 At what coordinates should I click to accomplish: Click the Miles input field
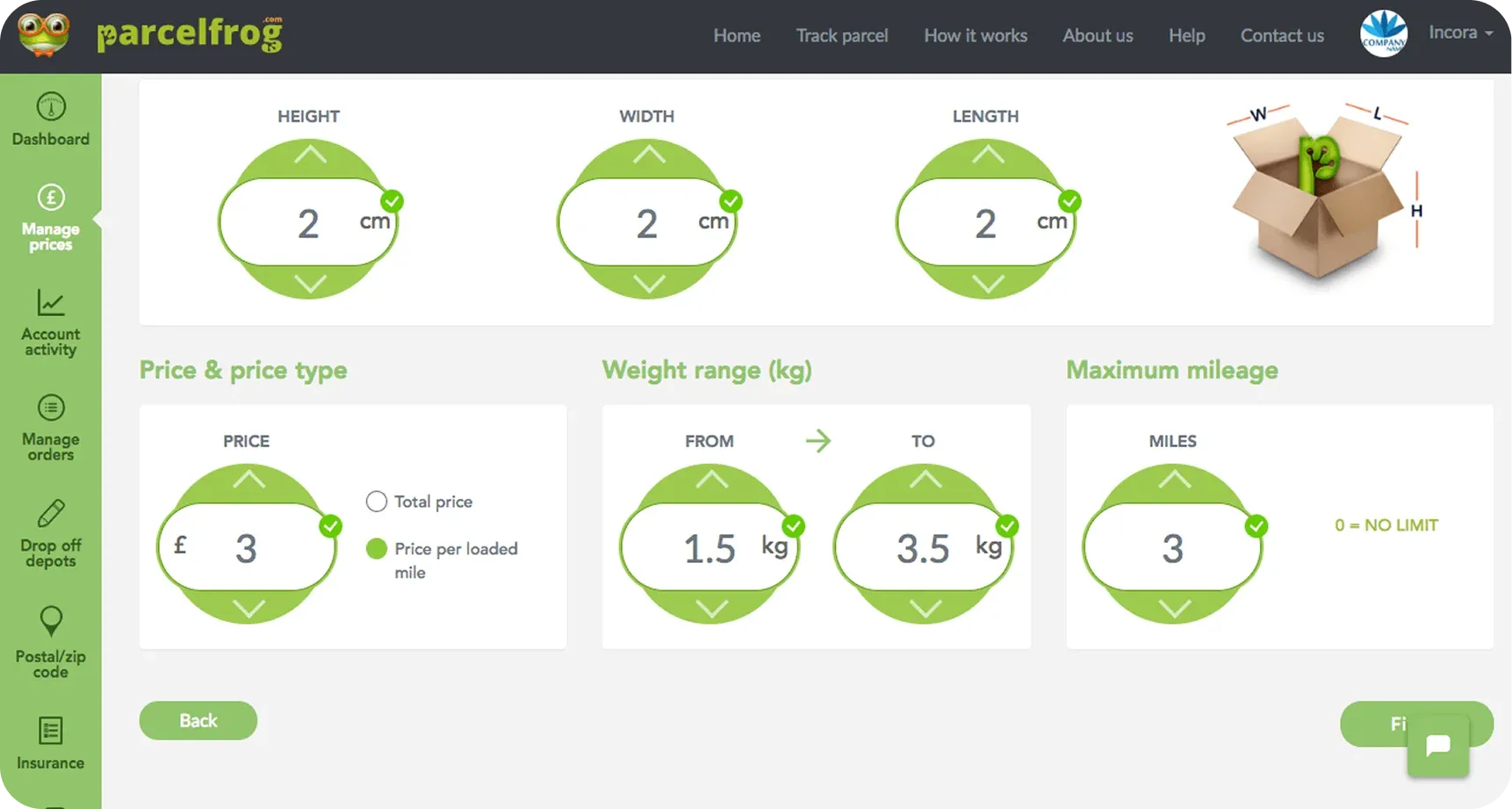point(1172,549)
